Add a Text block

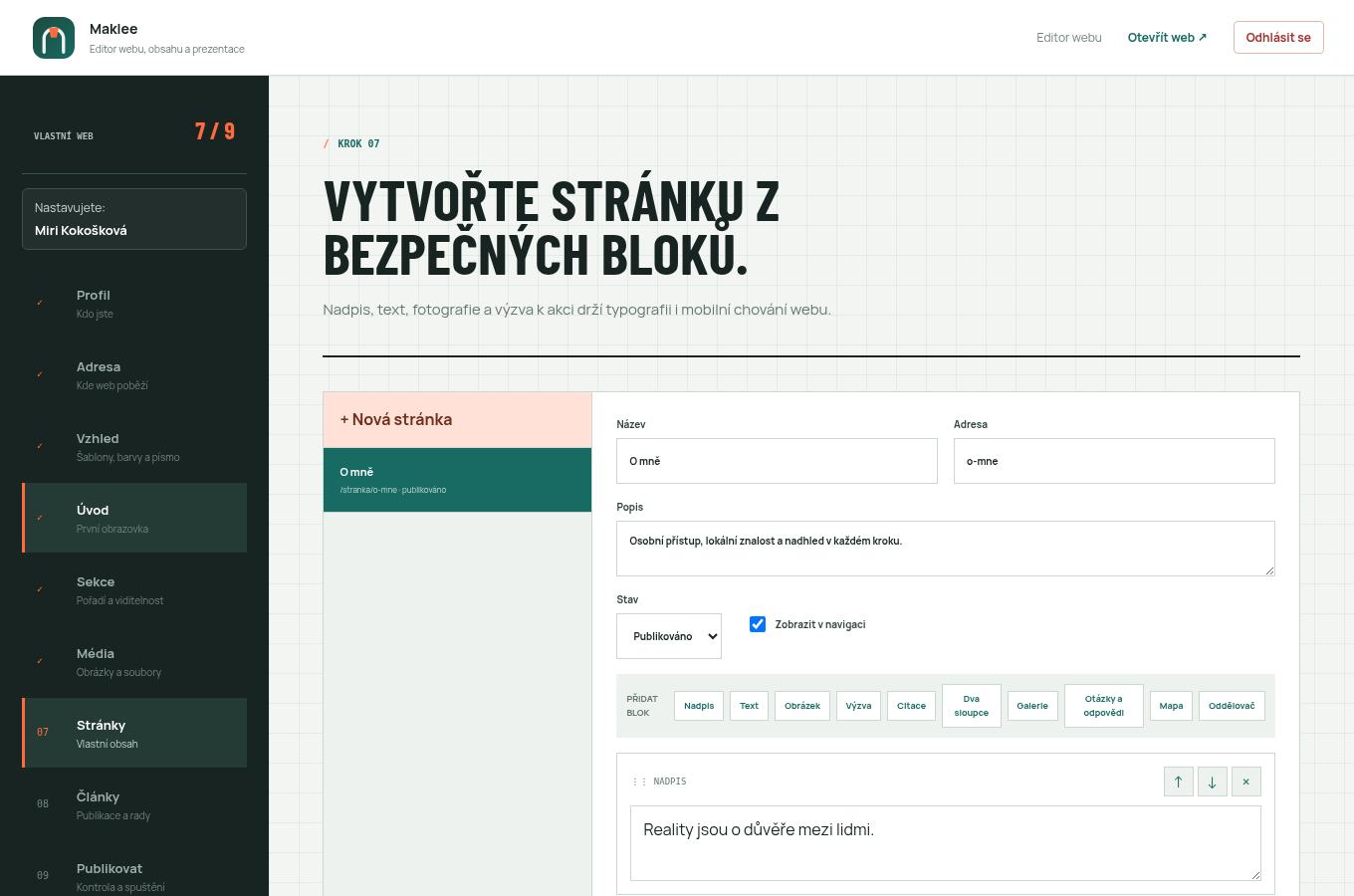[x=749, y=706]
